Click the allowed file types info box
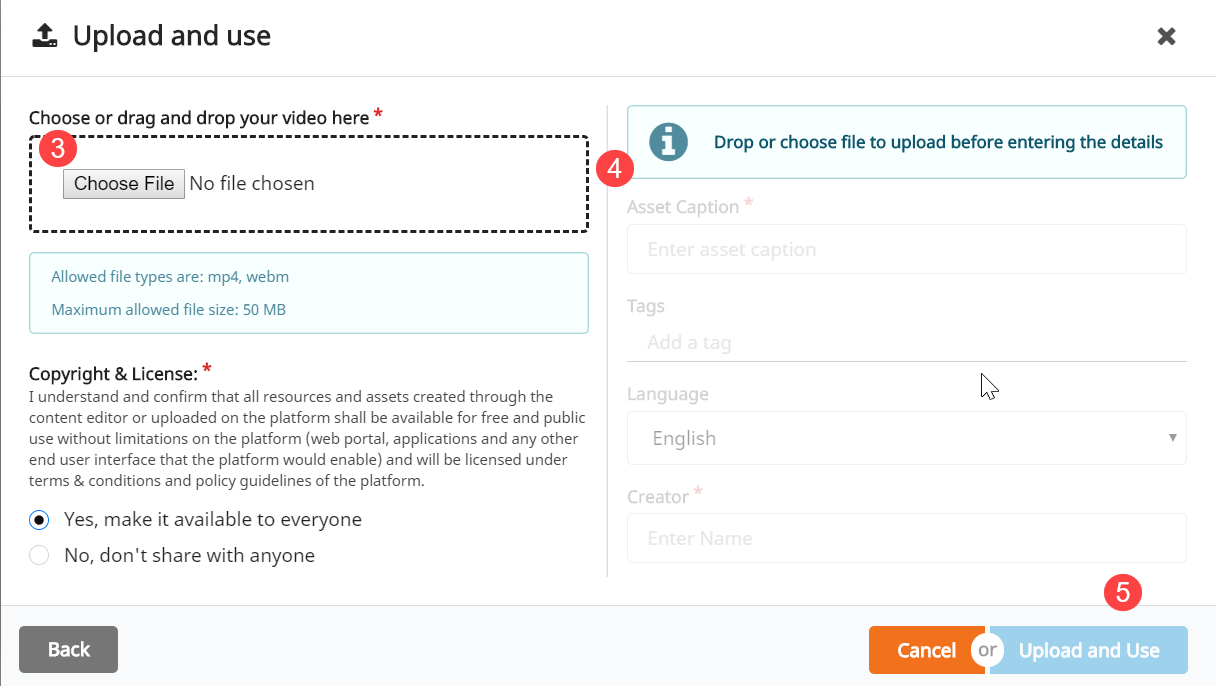The width and height of the screenshot is (1216, 686). point(308,293)
